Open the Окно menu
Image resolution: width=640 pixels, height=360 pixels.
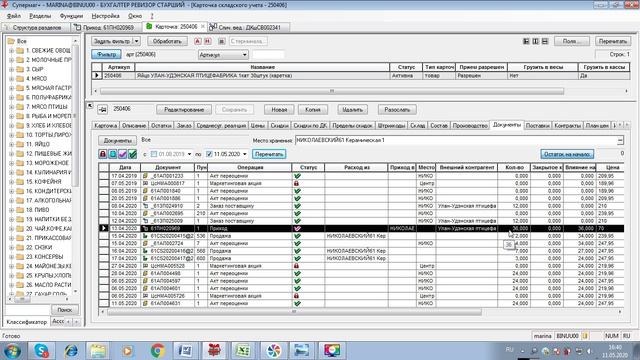135,16
